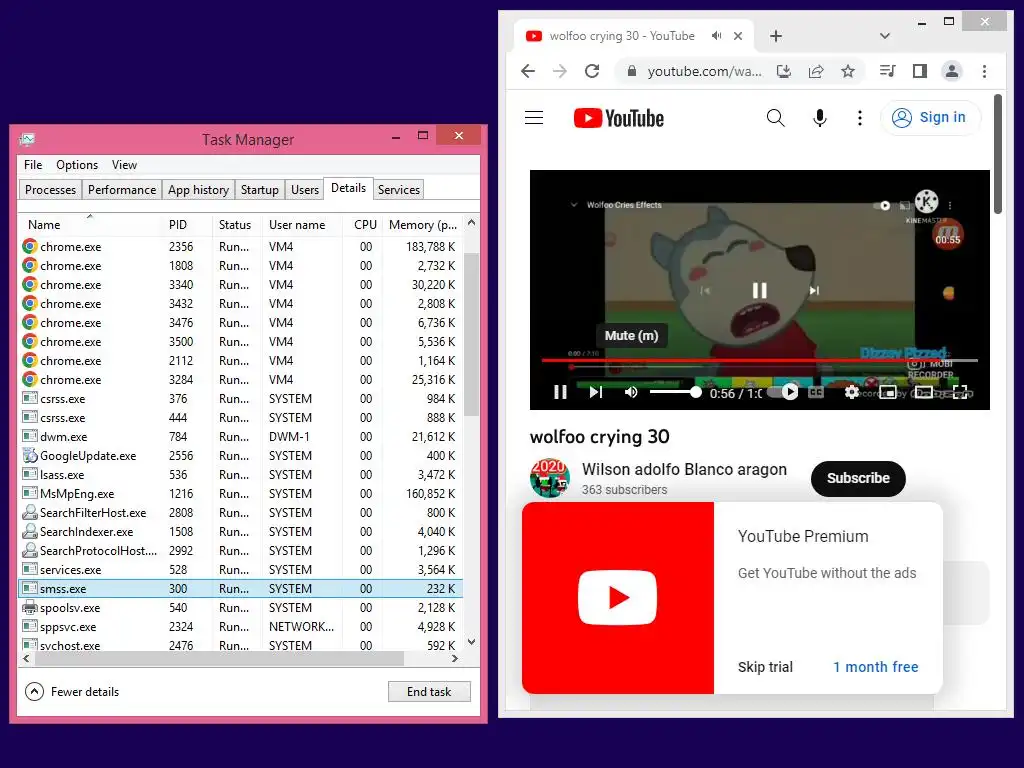Open new tab with plus button

point(776,36)
